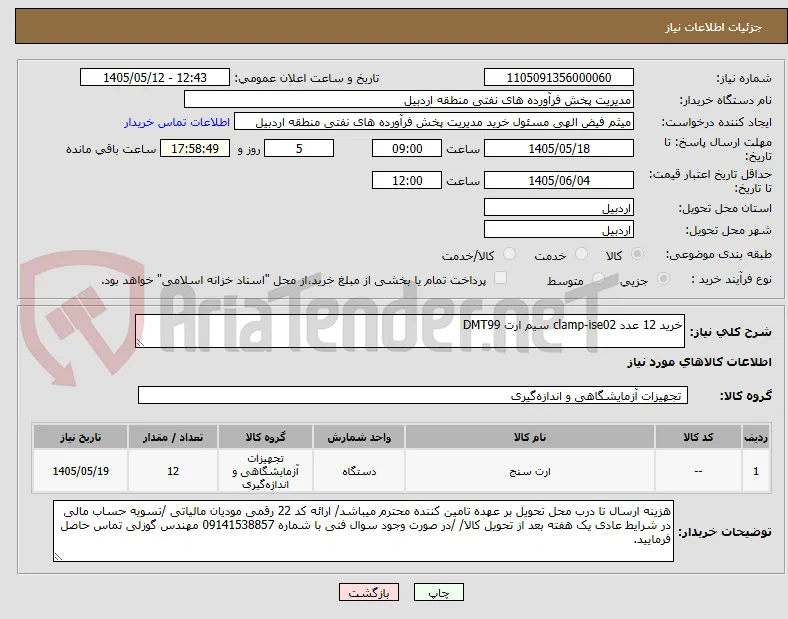This screenshot has height=619, width=788.
Task: Click the response deadline date 1405/05/18
Action: click(x=558, y=148)
